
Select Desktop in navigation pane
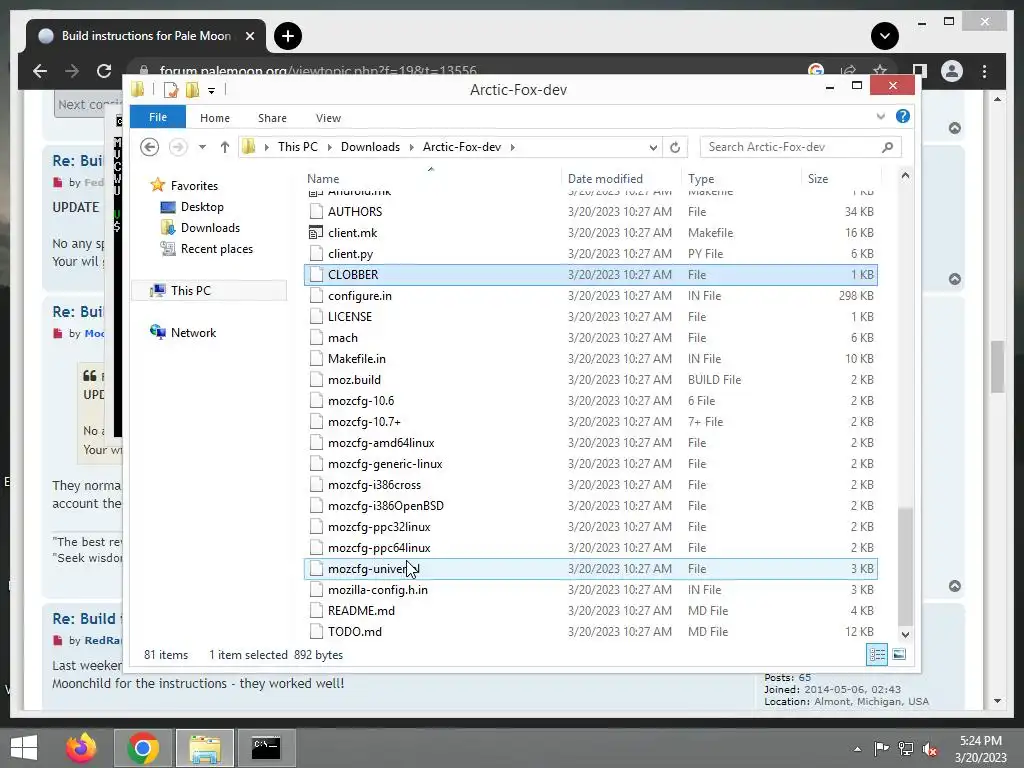point(202,207)
